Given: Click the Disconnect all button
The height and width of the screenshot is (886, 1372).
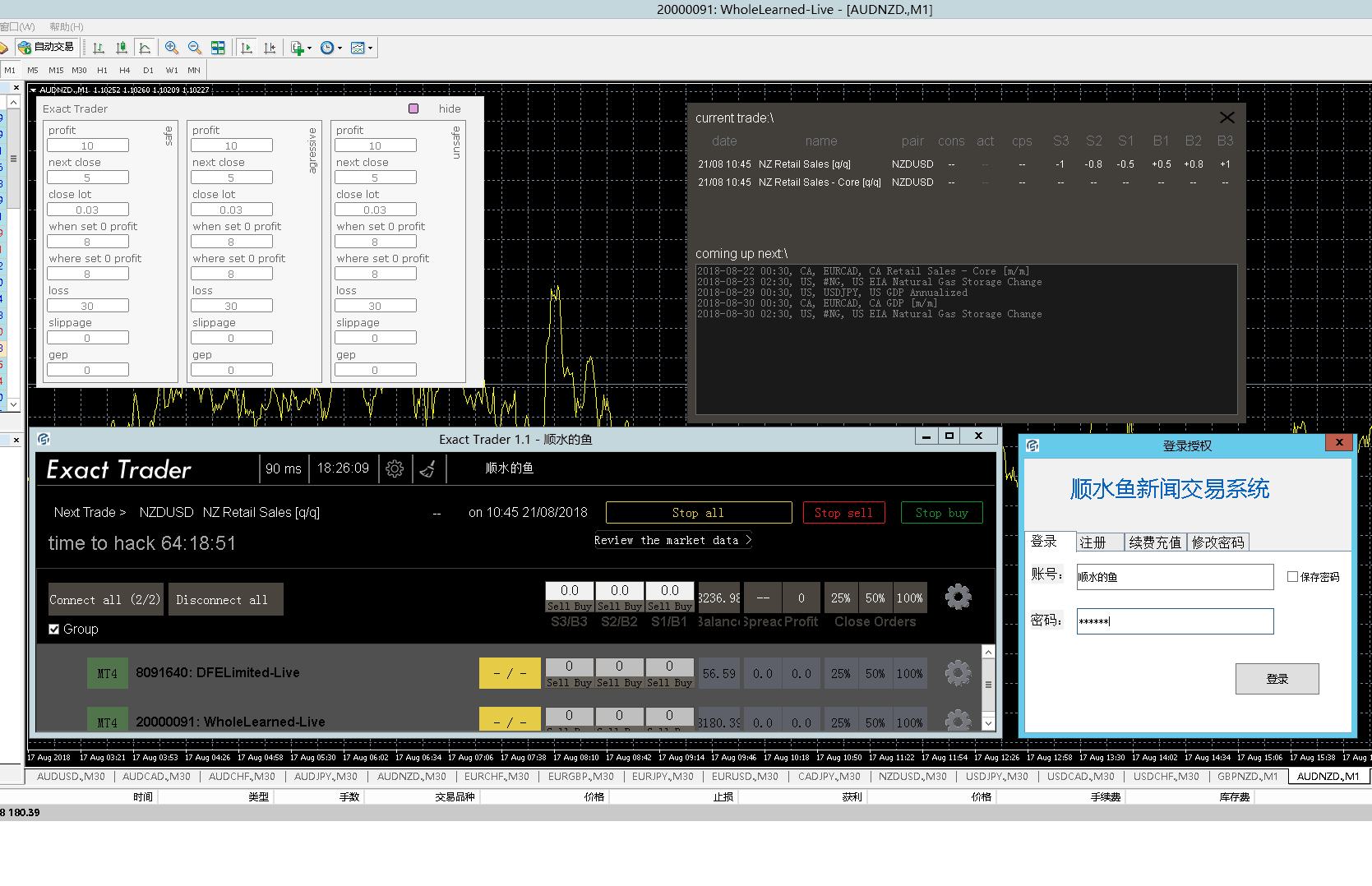Looking at the screenshot, I should (225, 600).
